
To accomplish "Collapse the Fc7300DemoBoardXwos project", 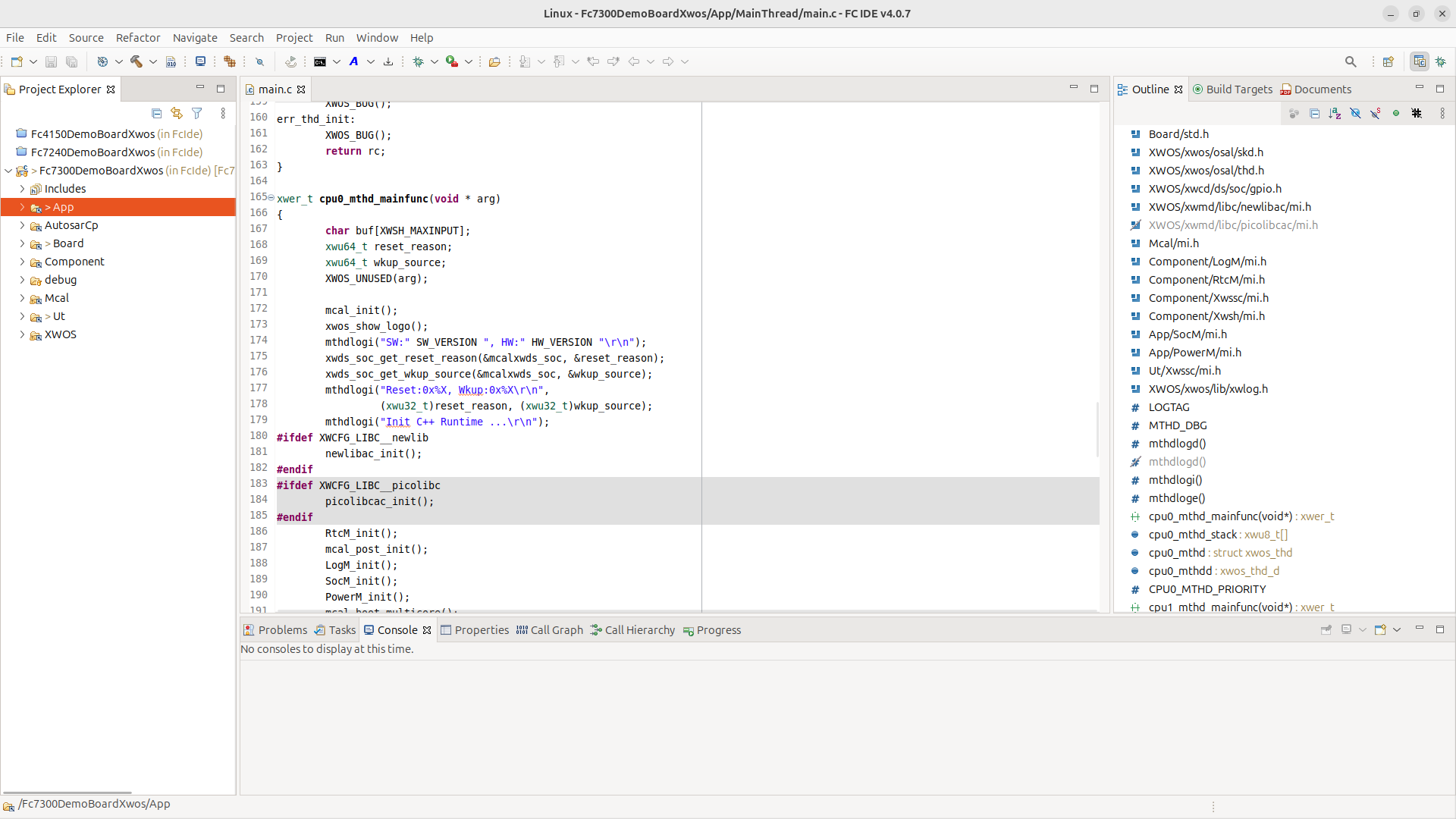I will pyautogui.click(x=8, y=171).
